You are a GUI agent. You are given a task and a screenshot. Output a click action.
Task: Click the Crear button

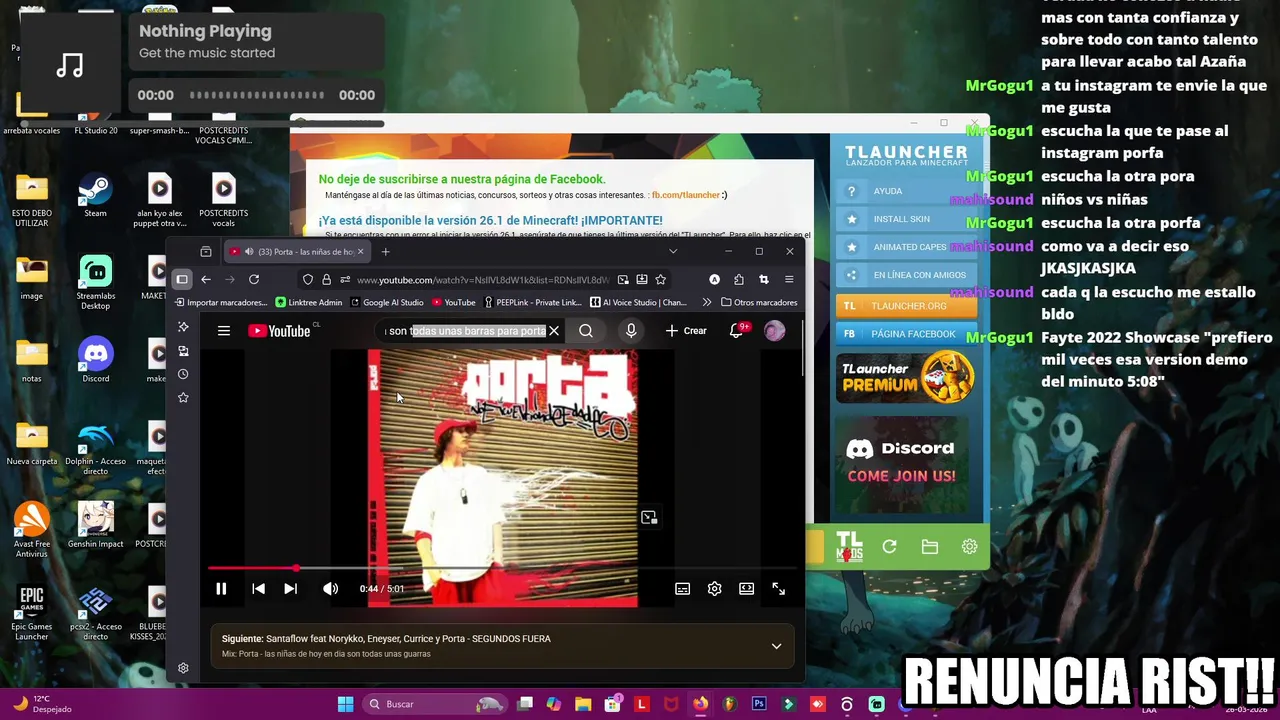coord(686,331)
